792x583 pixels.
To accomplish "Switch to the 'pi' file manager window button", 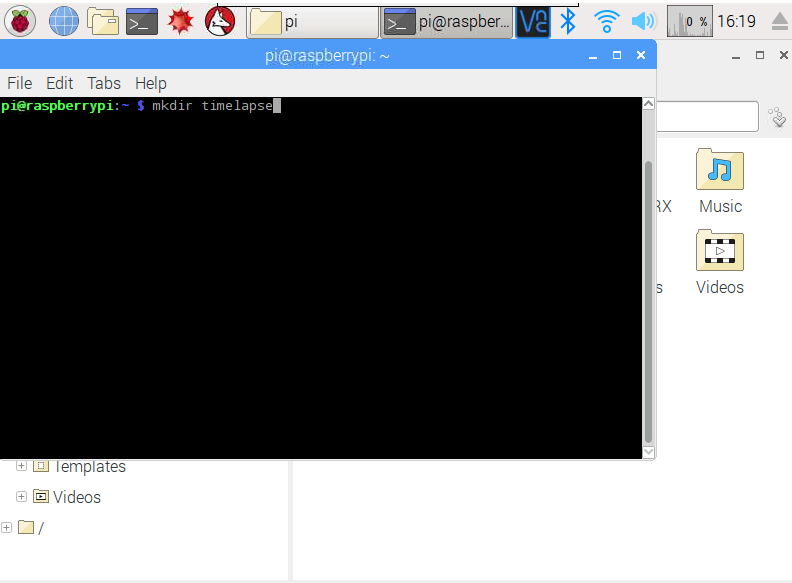I will tap(312, 21).
